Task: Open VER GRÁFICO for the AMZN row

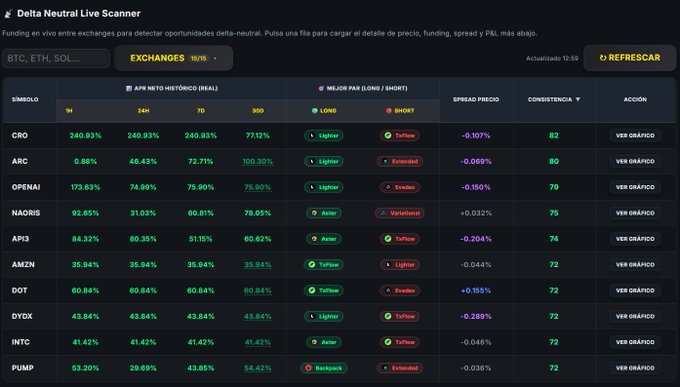Action: click(x=635, y=265)
